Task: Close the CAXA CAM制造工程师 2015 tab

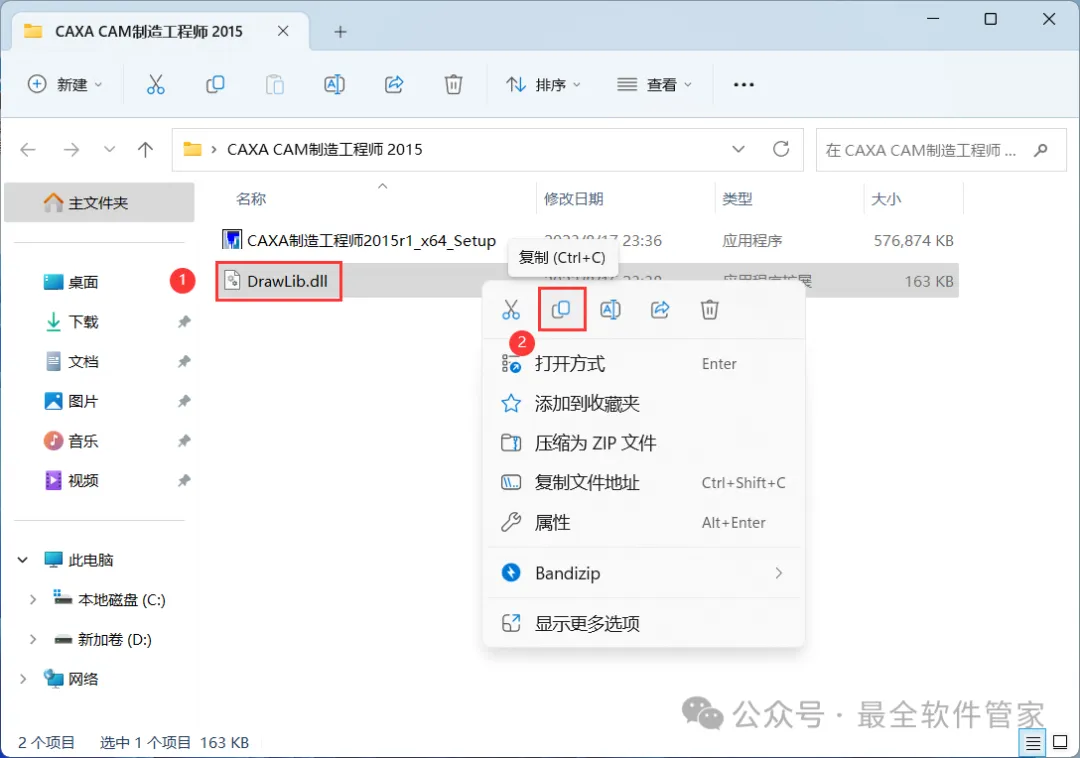Action: (x=283, y=31)
